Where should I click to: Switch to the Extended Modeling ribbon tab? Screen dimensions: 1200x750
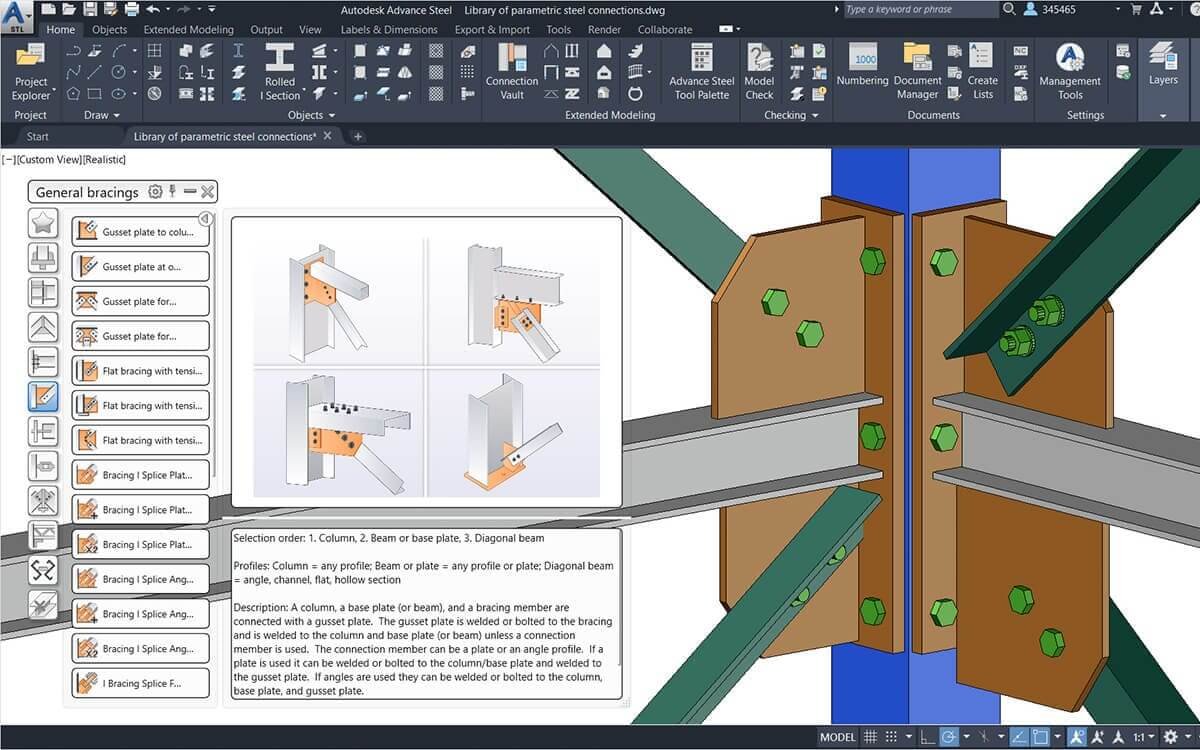[x=188, y=29]
